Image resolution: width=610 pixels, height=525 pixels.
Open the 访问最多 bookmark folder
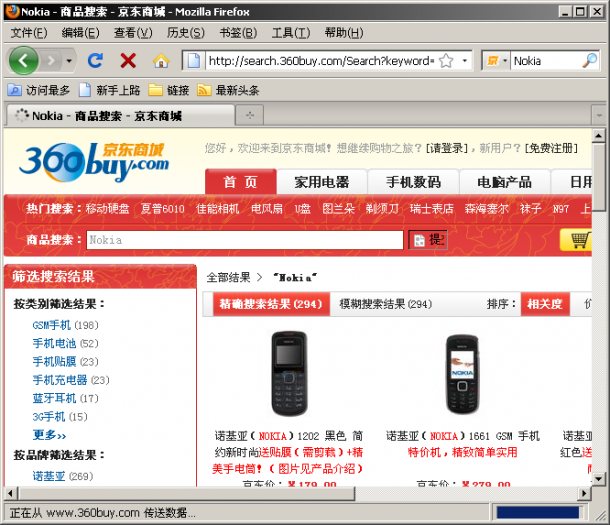pos(39,90)
